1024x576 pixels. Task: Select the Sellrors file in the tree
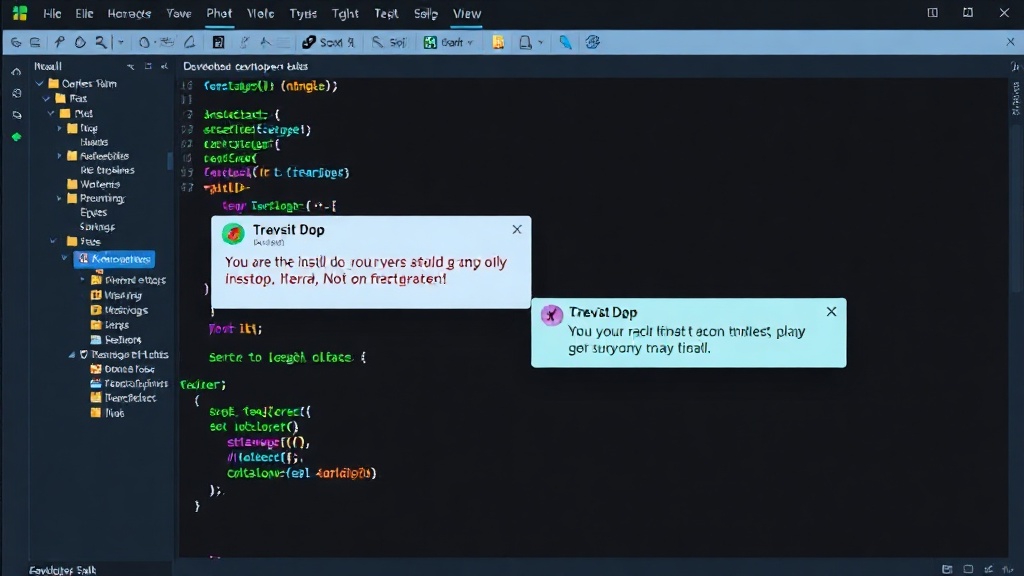click(x=116, y=340)
